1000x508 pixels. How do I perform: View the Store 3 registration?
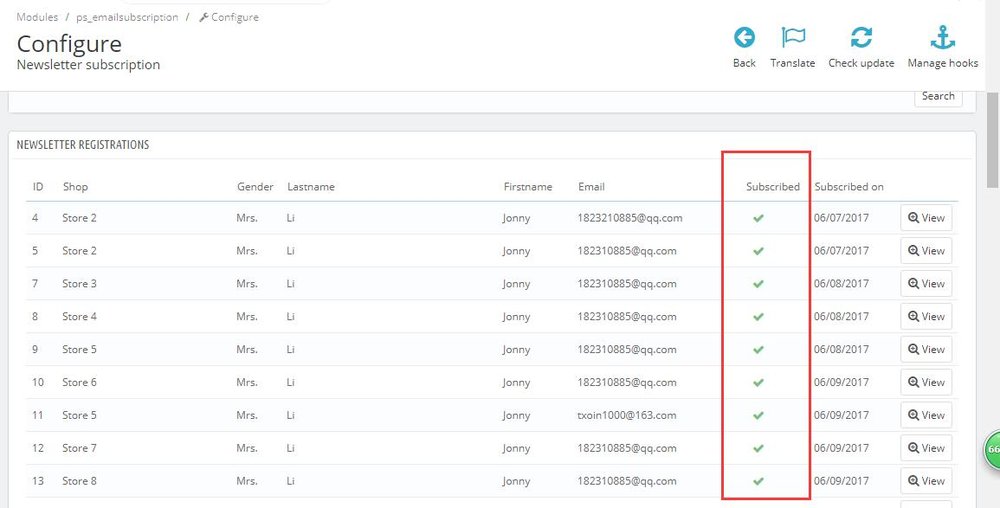coord(926,284)
